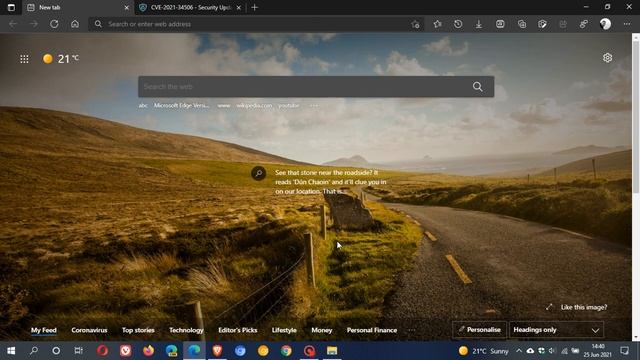Open the app launcher grid icon

pyautogui.click(x=24, y=59)
